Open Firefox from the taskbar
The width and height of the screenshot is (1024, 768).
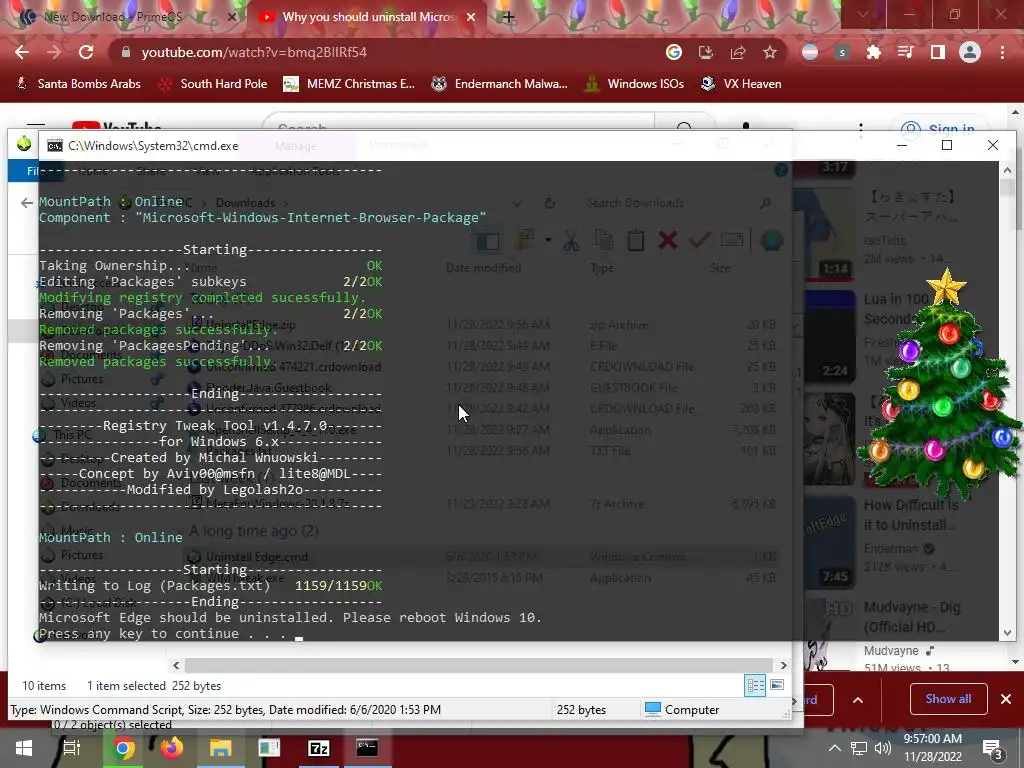tap(172, 748)
